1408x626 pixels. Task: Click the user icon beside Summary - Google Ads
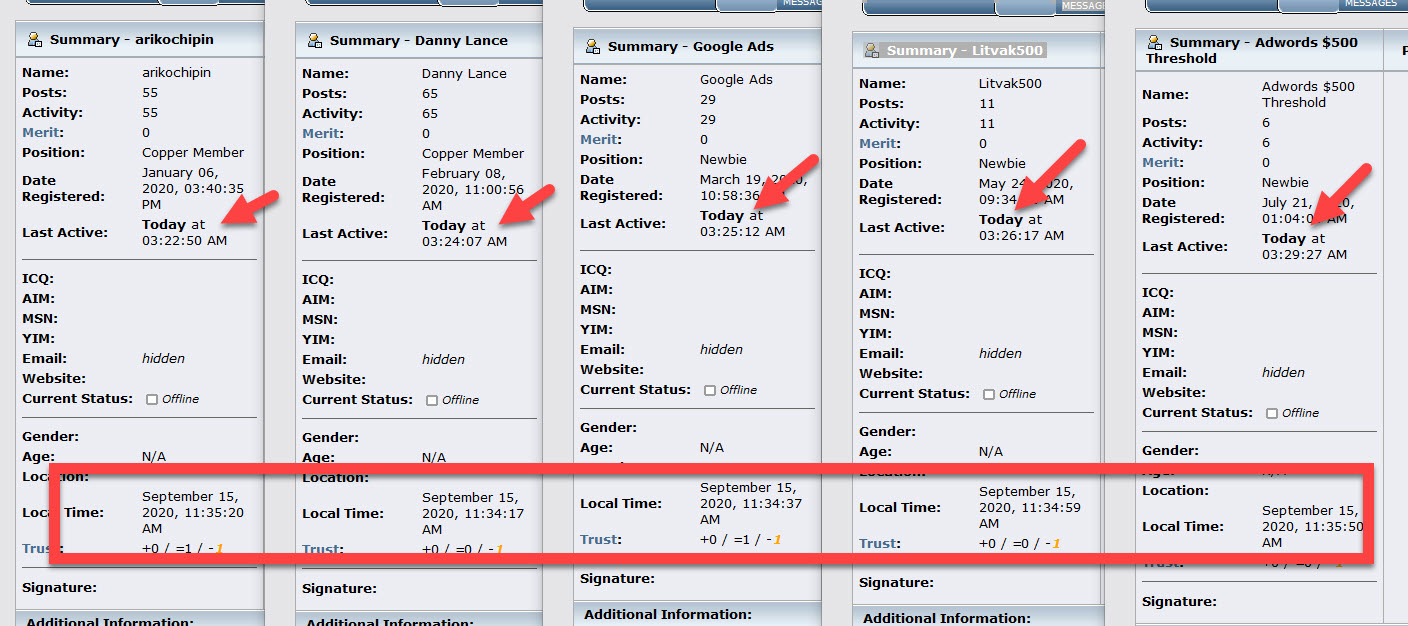(x=593, y=47)
